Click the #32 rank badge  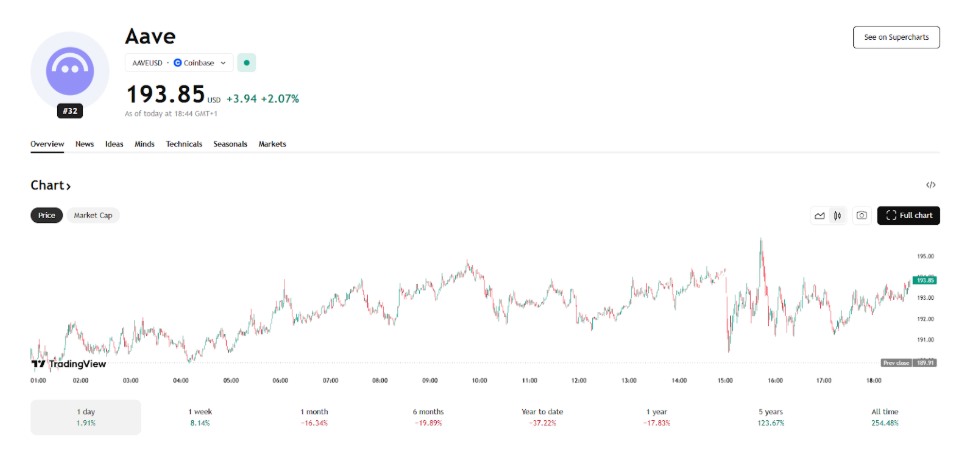[x=69, y=111]
